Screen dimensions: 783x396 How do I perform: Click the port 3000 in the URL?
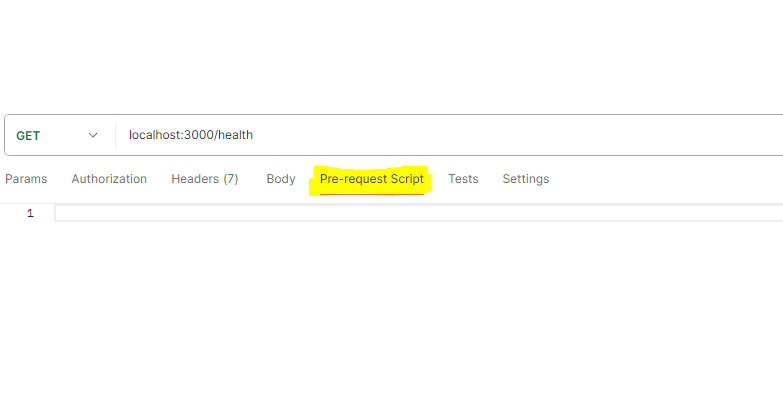[x=199, y=135]
